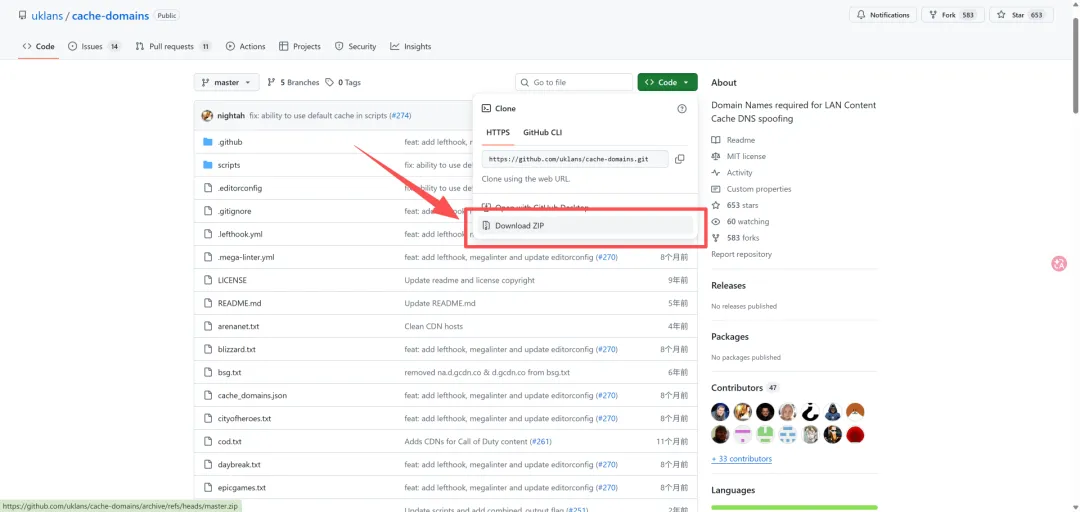Open the Insights tab
Viewport: 1080px width, 512px height.
(x=411, y=46)
